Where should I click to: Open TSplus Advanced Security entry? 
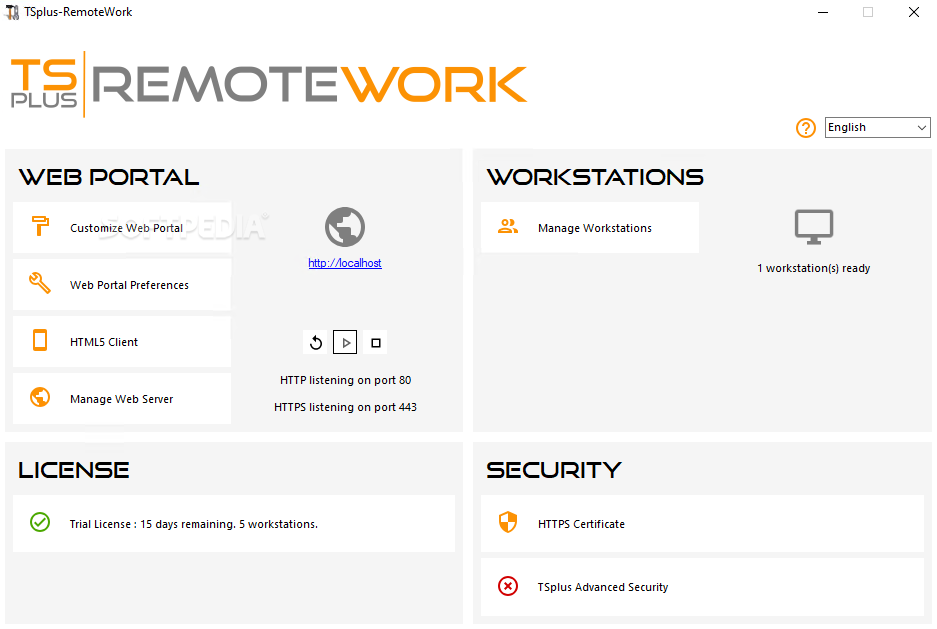702,587
